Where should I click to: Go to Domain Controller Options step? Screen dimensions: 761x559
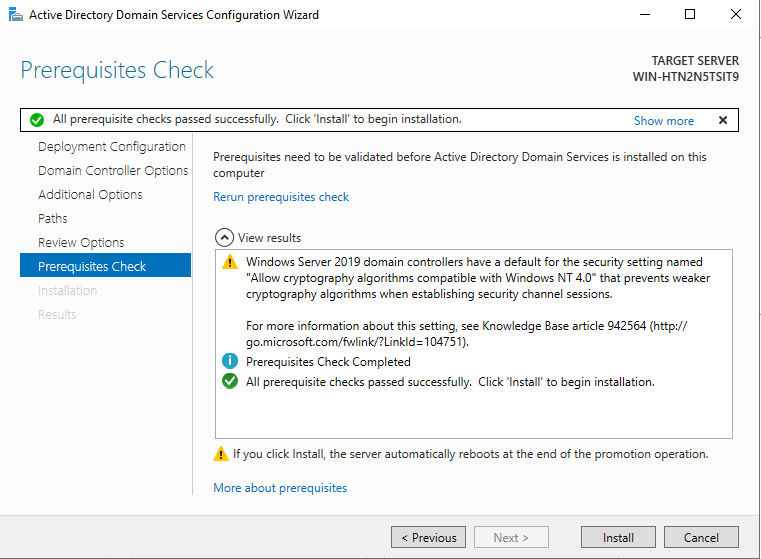point(113,170)
